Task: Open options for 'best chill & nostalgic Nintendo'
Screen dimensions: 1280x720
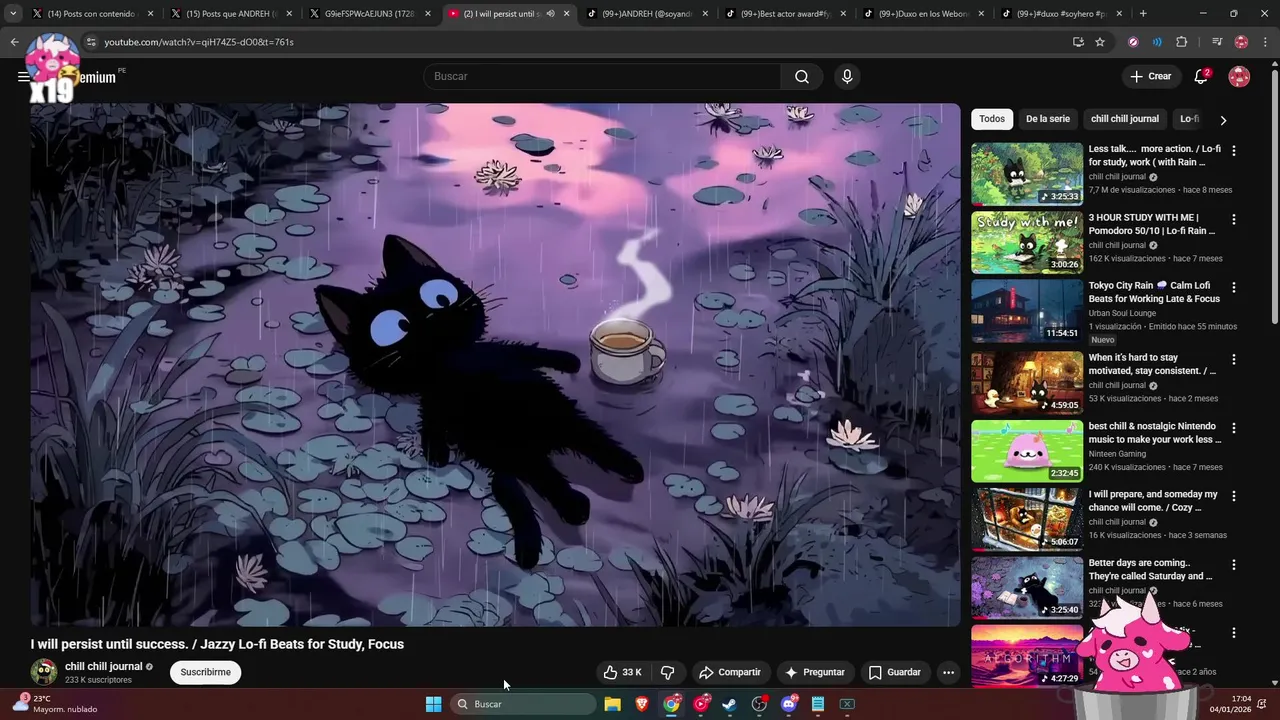Action: coord(1234,428)
